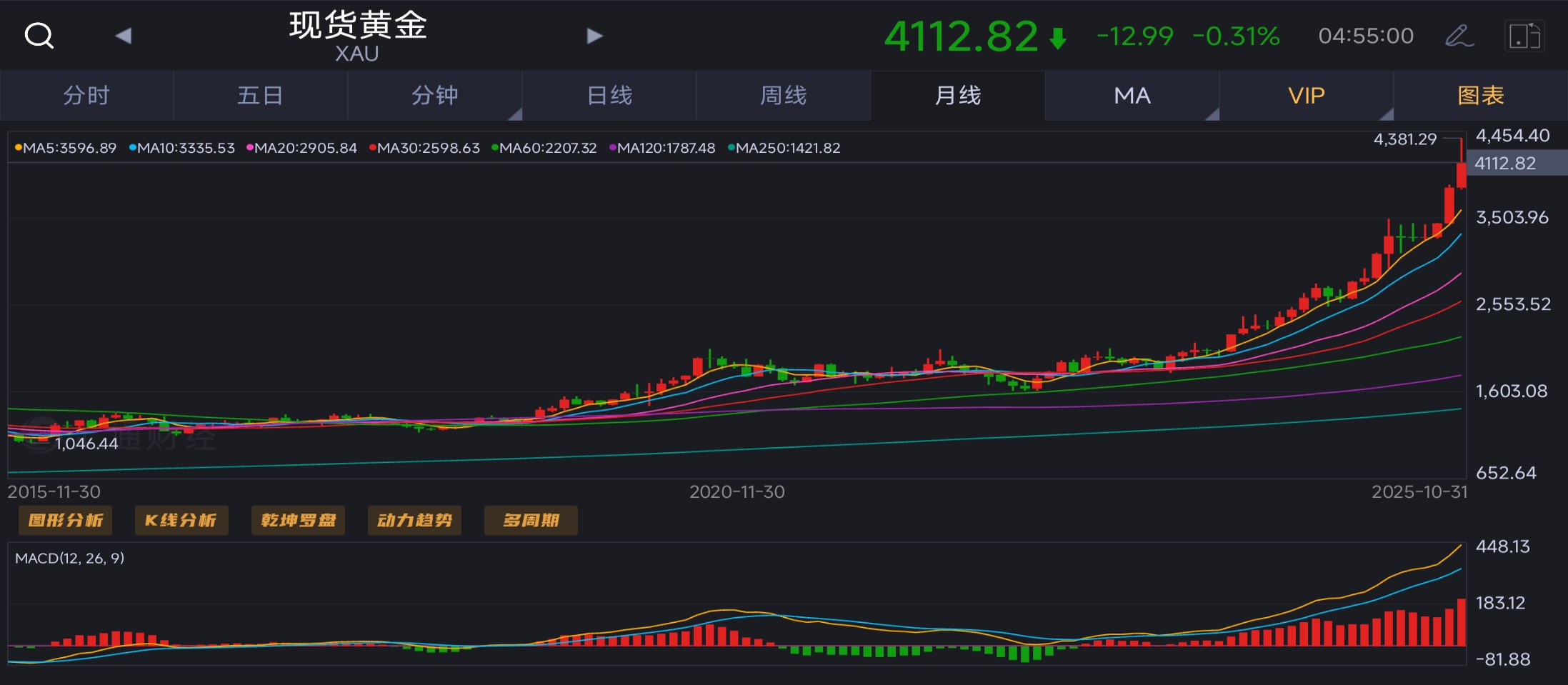
Task: Switch to the 日线 daily chart tab
Action: (609, 95)
